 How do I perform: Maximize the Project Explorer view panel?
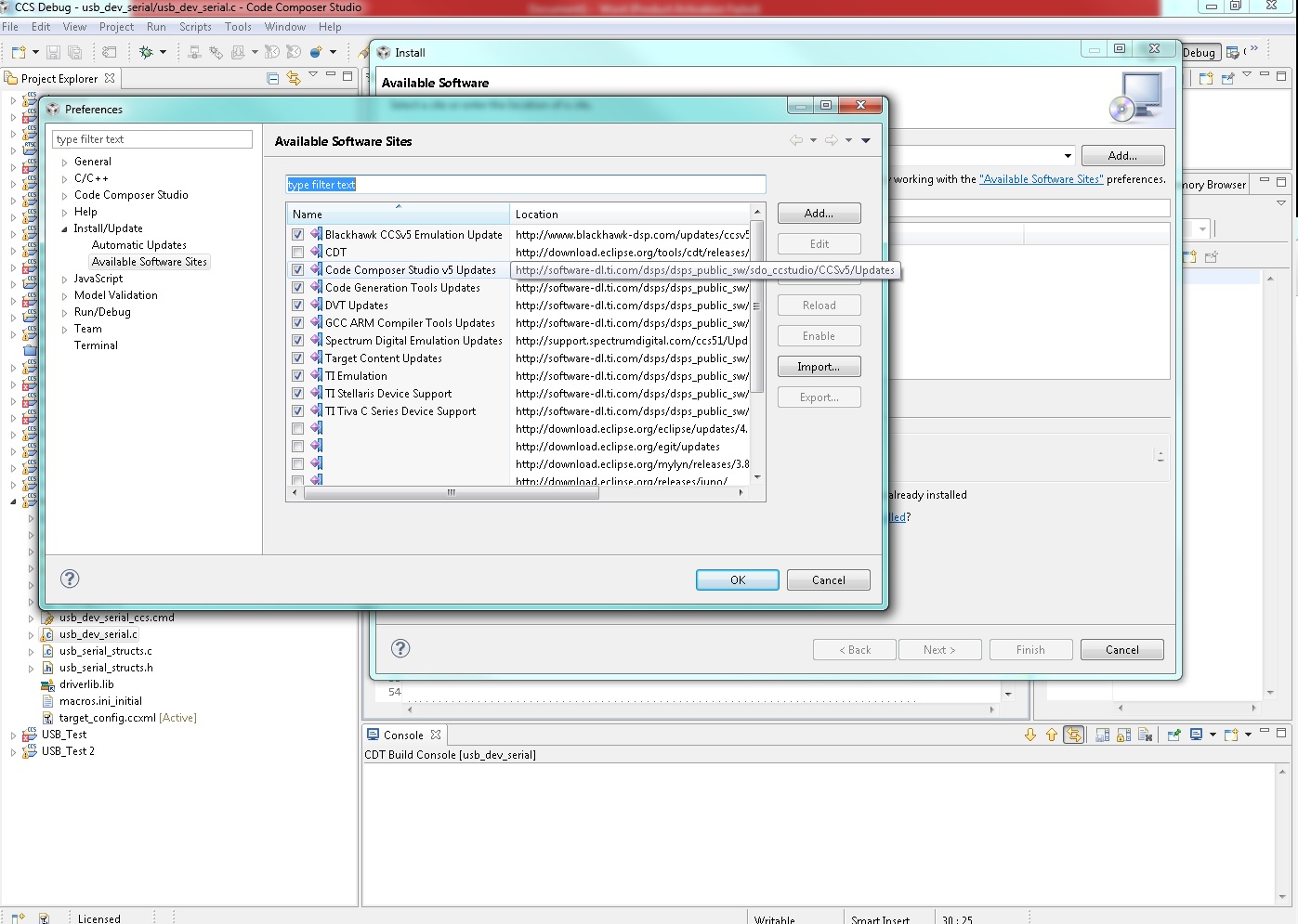tap(347, 76)
